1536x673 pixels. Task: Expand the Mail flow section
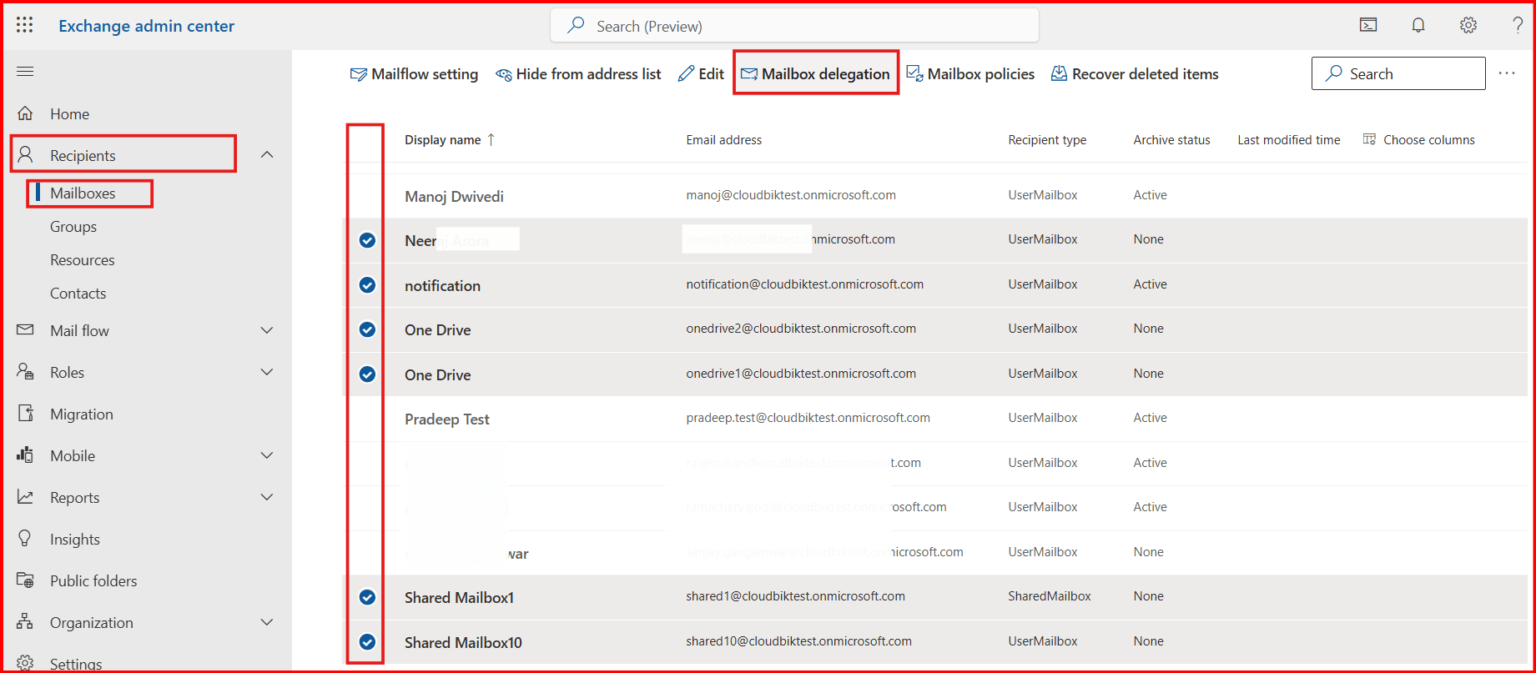(x=267, y=330)
